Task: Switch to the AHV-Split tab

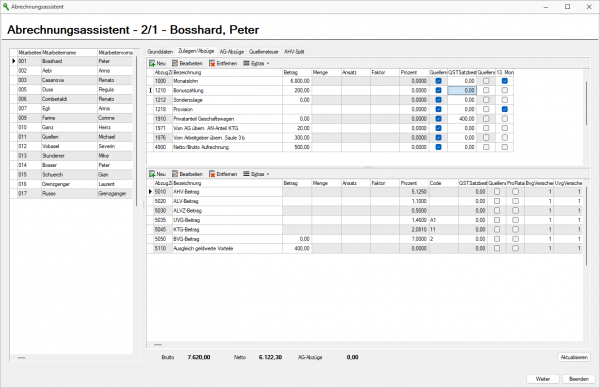Action: point(294,52)
